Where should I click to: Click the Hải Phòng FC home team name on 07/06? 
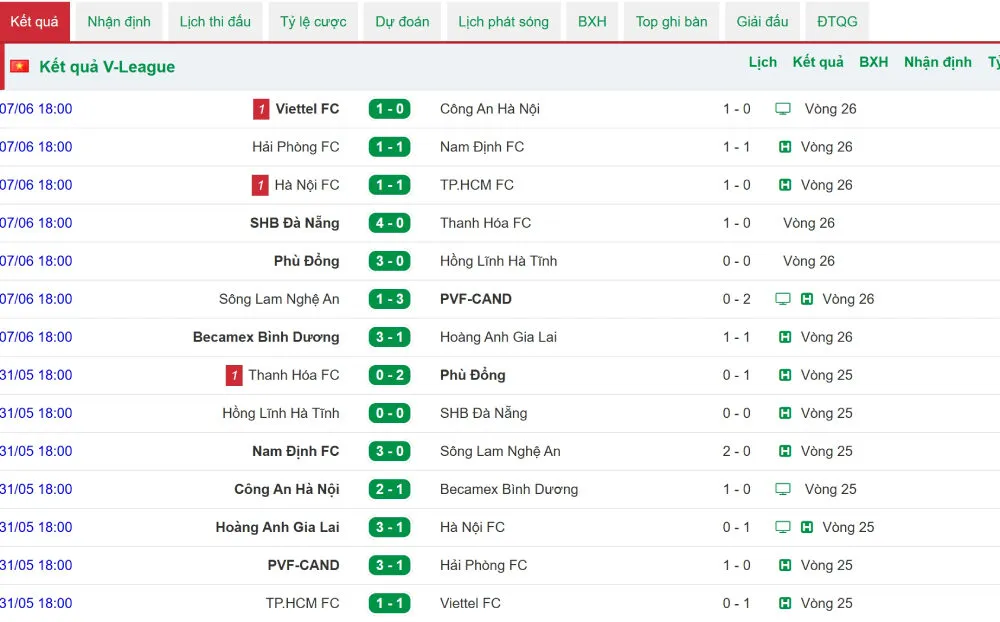pyautogui.click(x=296, y=147)
